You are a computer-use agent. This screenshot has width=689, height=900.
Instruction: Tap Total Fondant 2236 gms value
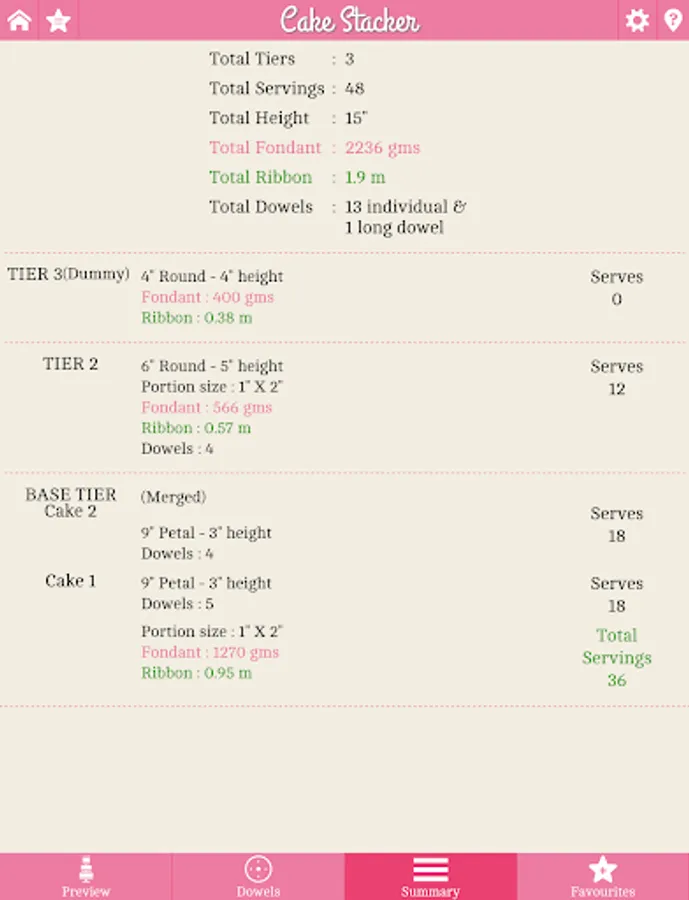(382, 148)
